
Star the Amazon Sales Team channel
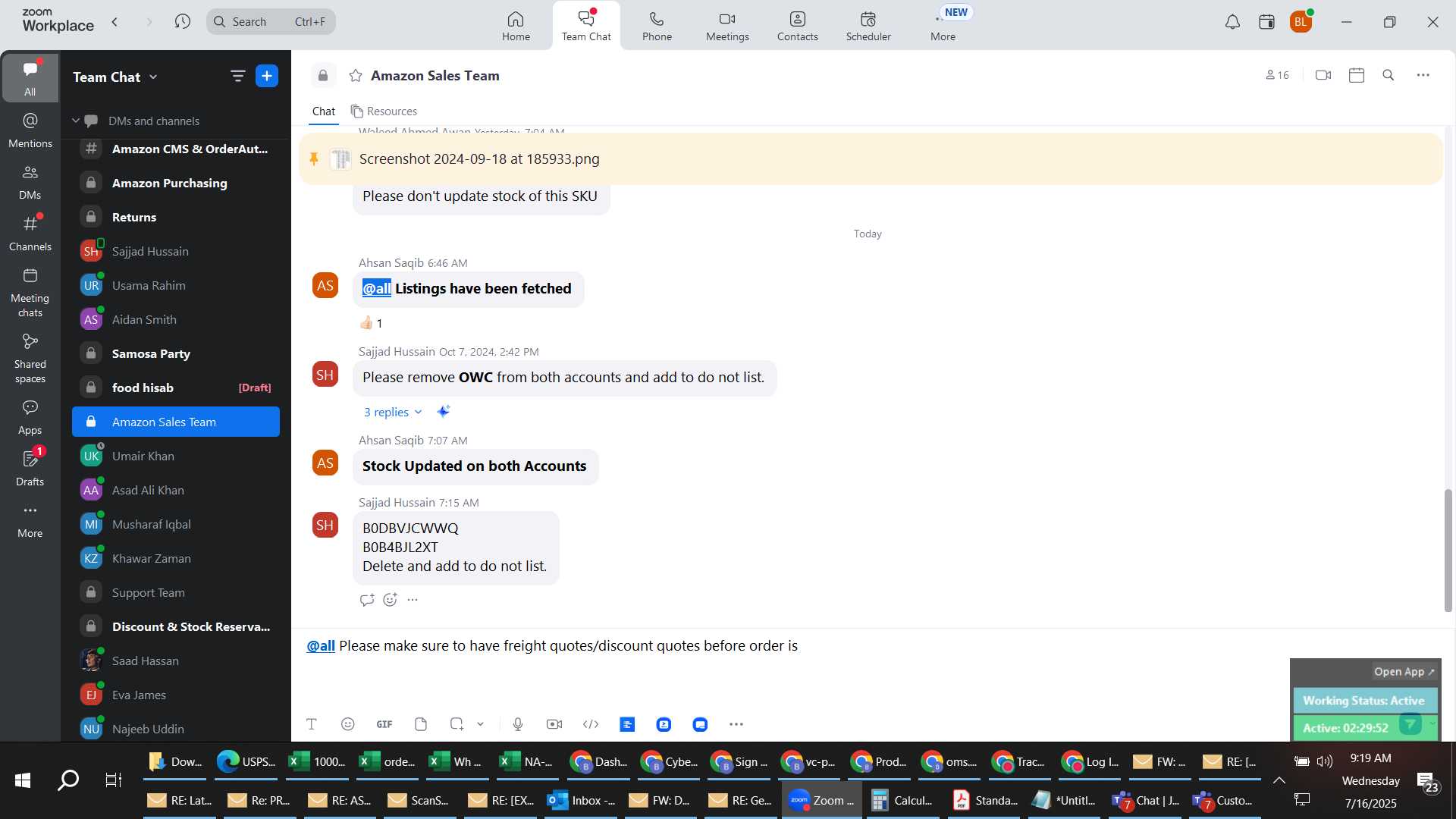point(355,75)
